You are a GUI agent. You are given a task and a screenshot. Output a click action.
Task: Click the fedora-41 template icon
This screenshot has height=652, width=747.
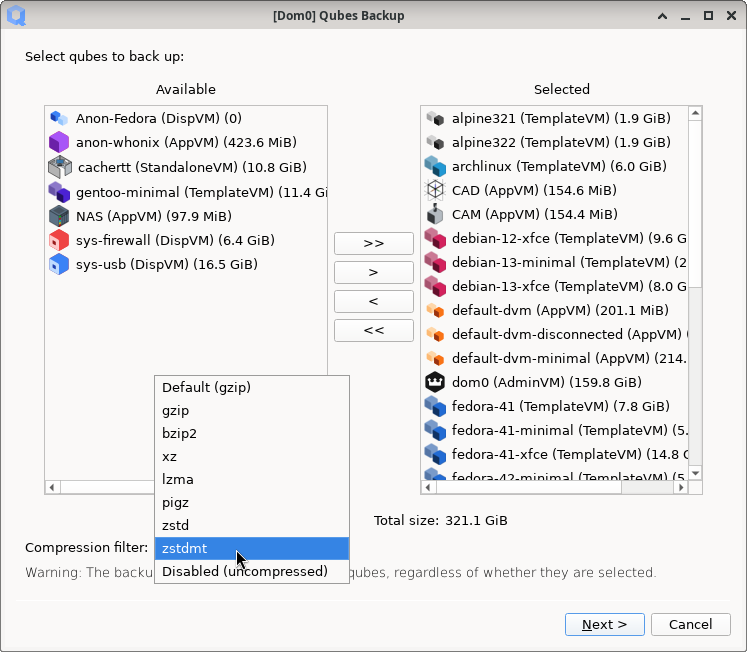pos(435,406)
